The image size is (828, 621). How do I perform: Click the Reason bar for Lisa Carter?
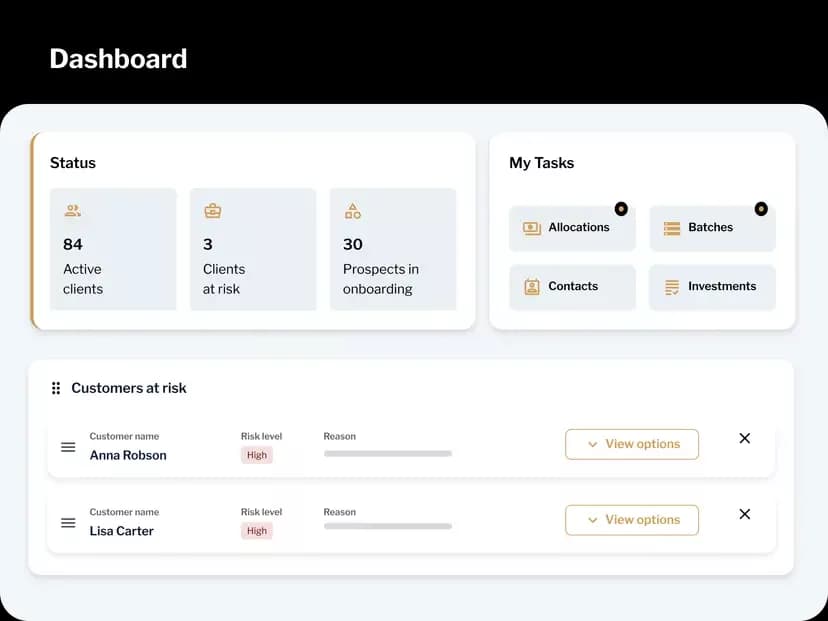[x=388, y=526]
